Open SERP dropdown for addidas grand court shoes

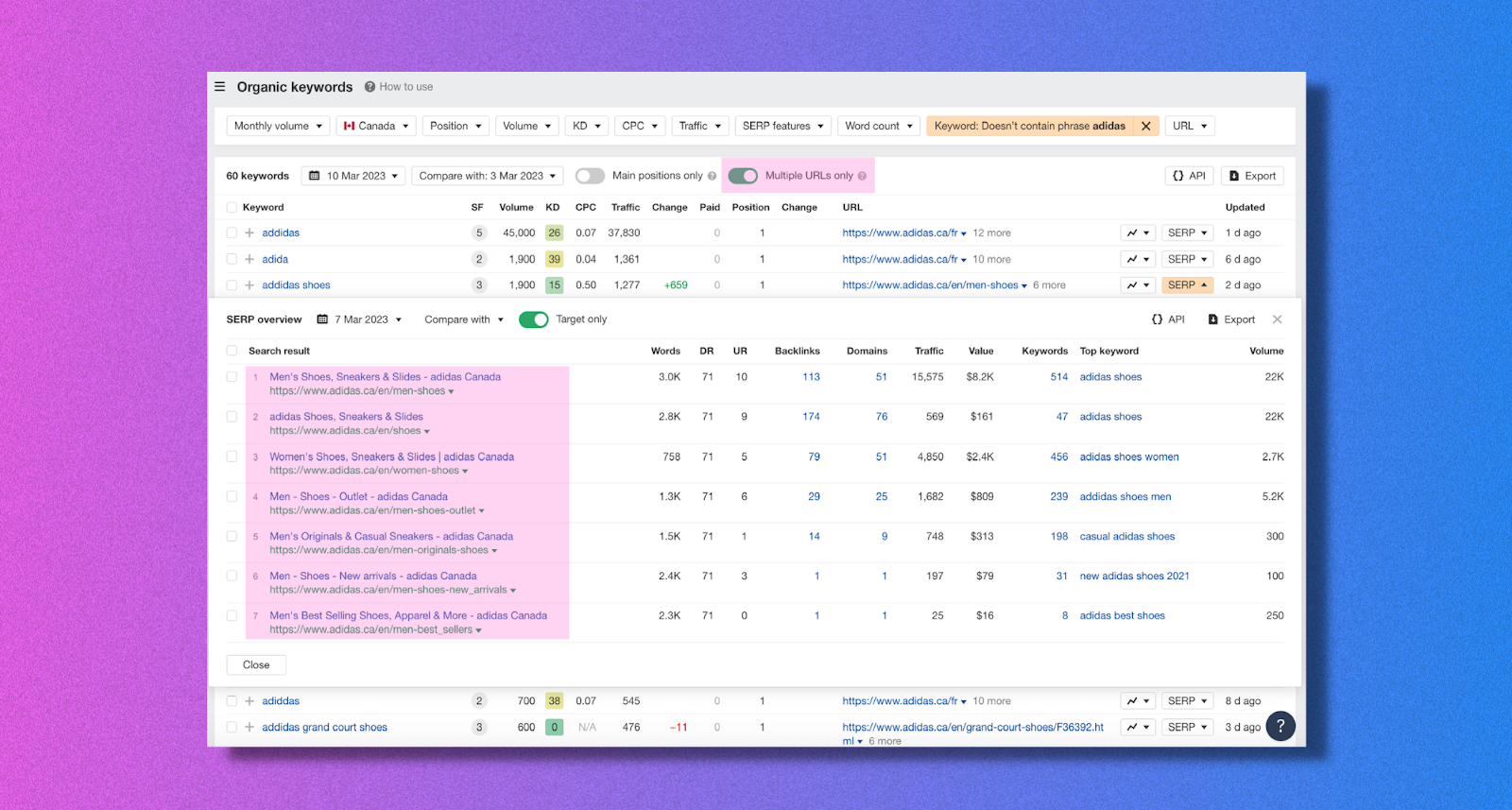tap(1187, 728)
